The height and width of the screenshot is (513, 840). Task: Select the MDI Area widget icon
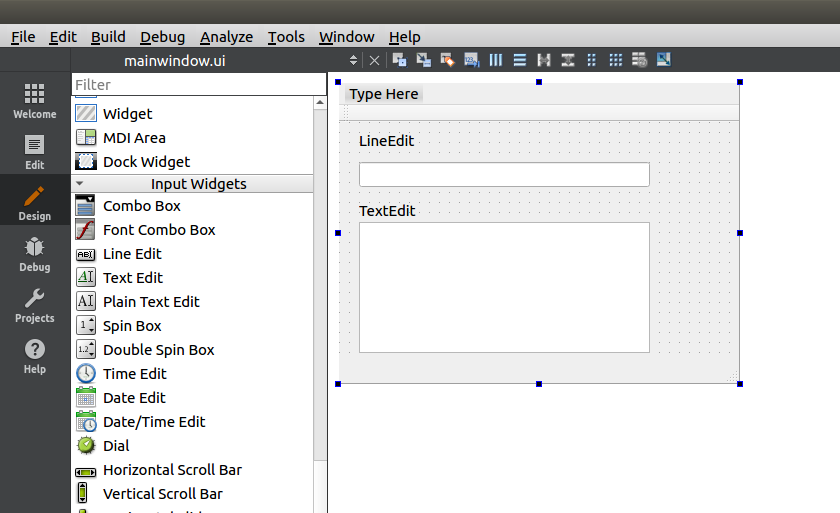coord(86,138)
